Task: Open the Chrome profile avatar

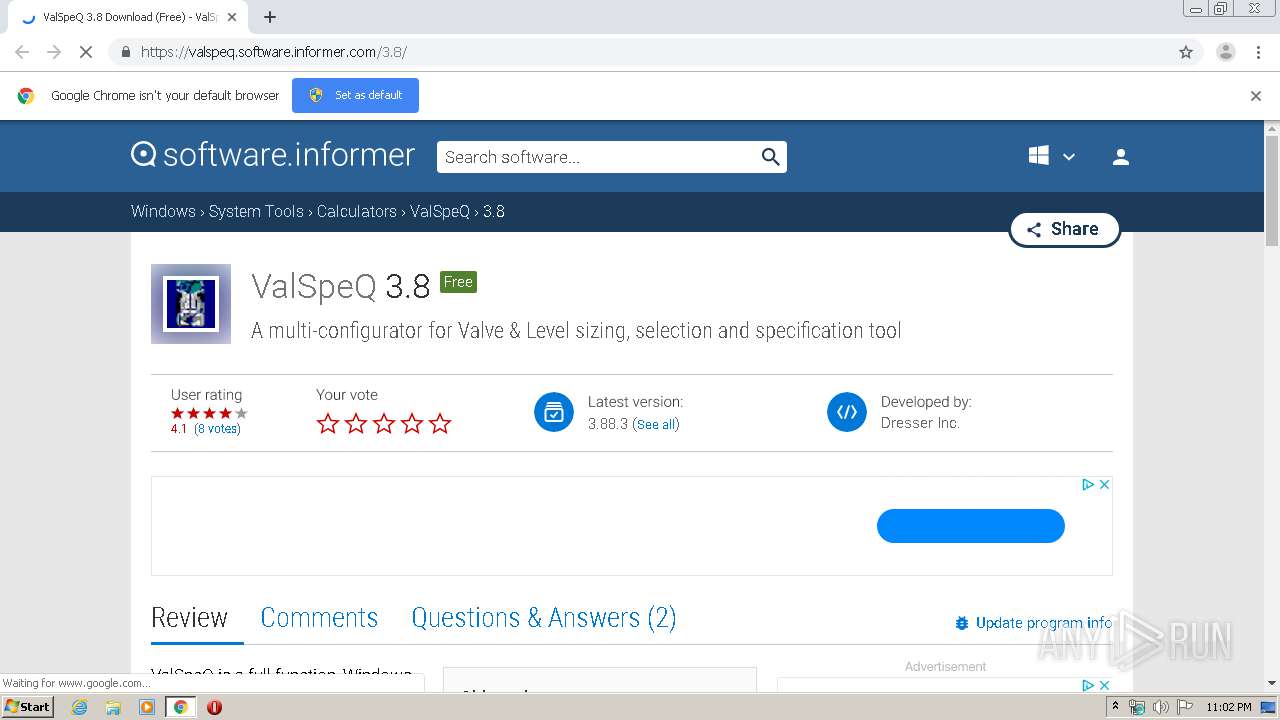Action: (x=1225, y=52)
